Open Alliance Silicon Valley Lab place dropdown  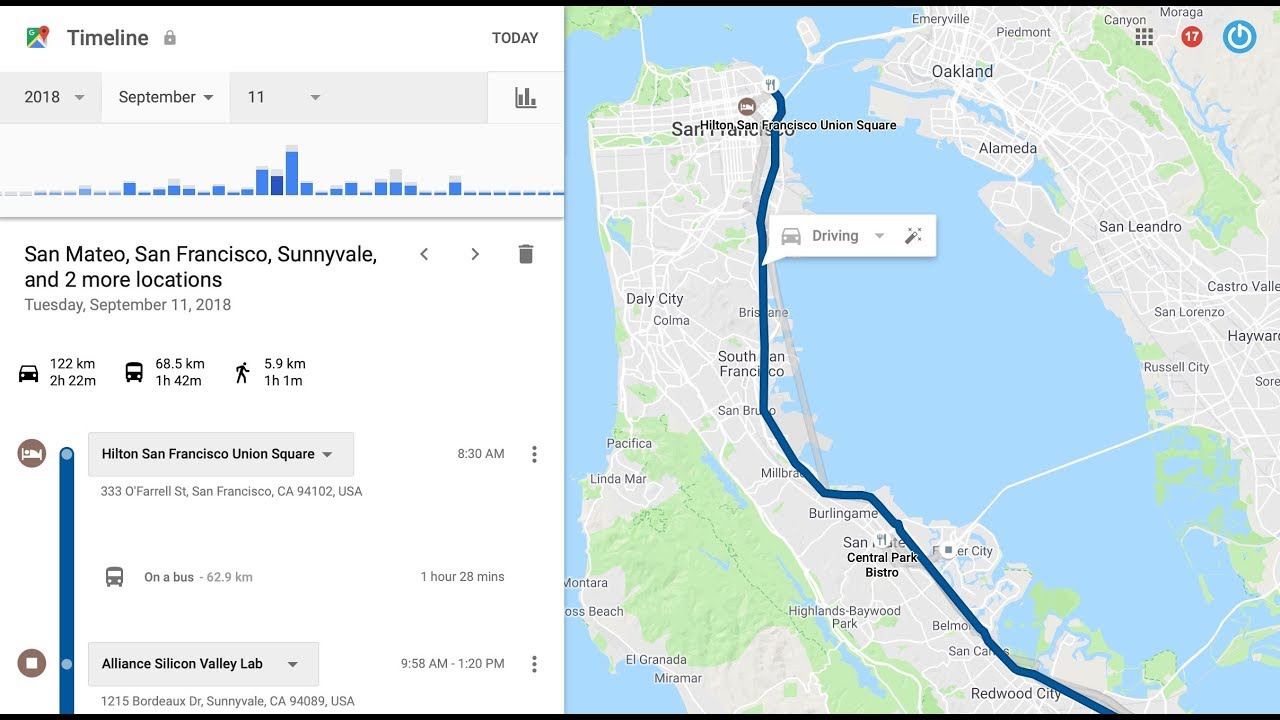point(203,664)
